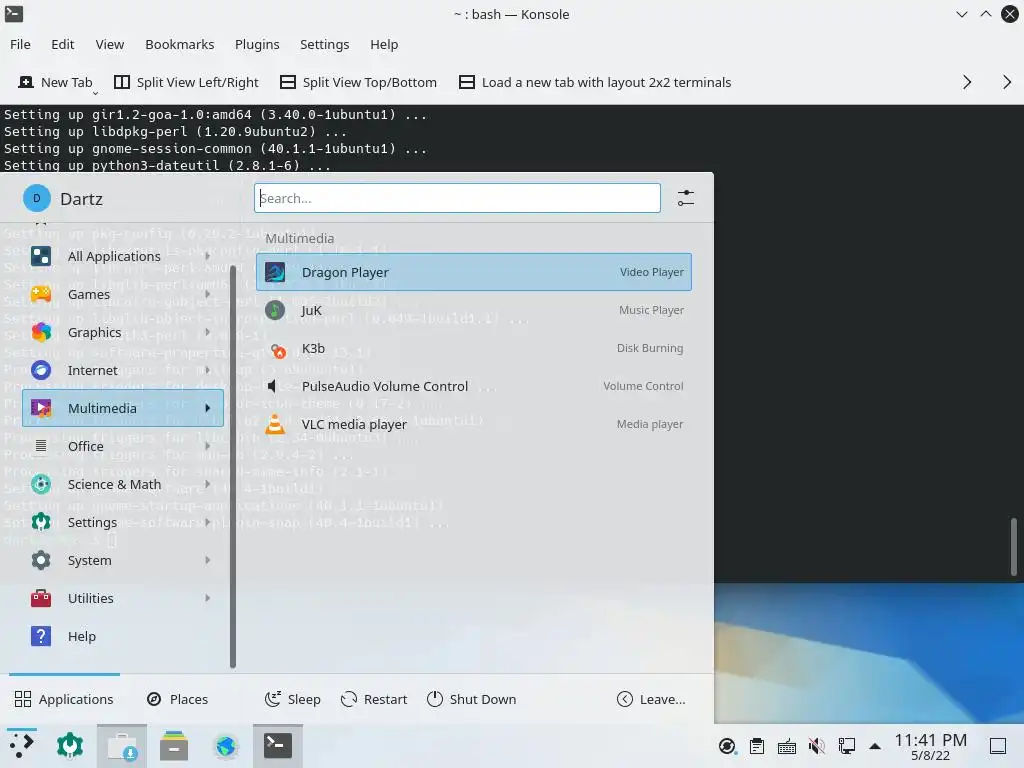Open the Bookmarks menu in Konsole
The image size is (1024, 768).
[x=180, y=44]
